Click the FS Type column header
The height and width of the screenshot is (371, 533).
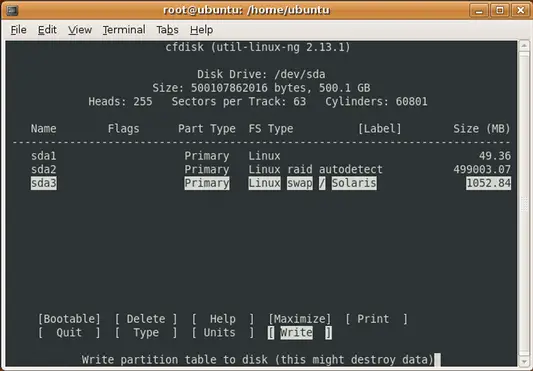pos(271,129)
